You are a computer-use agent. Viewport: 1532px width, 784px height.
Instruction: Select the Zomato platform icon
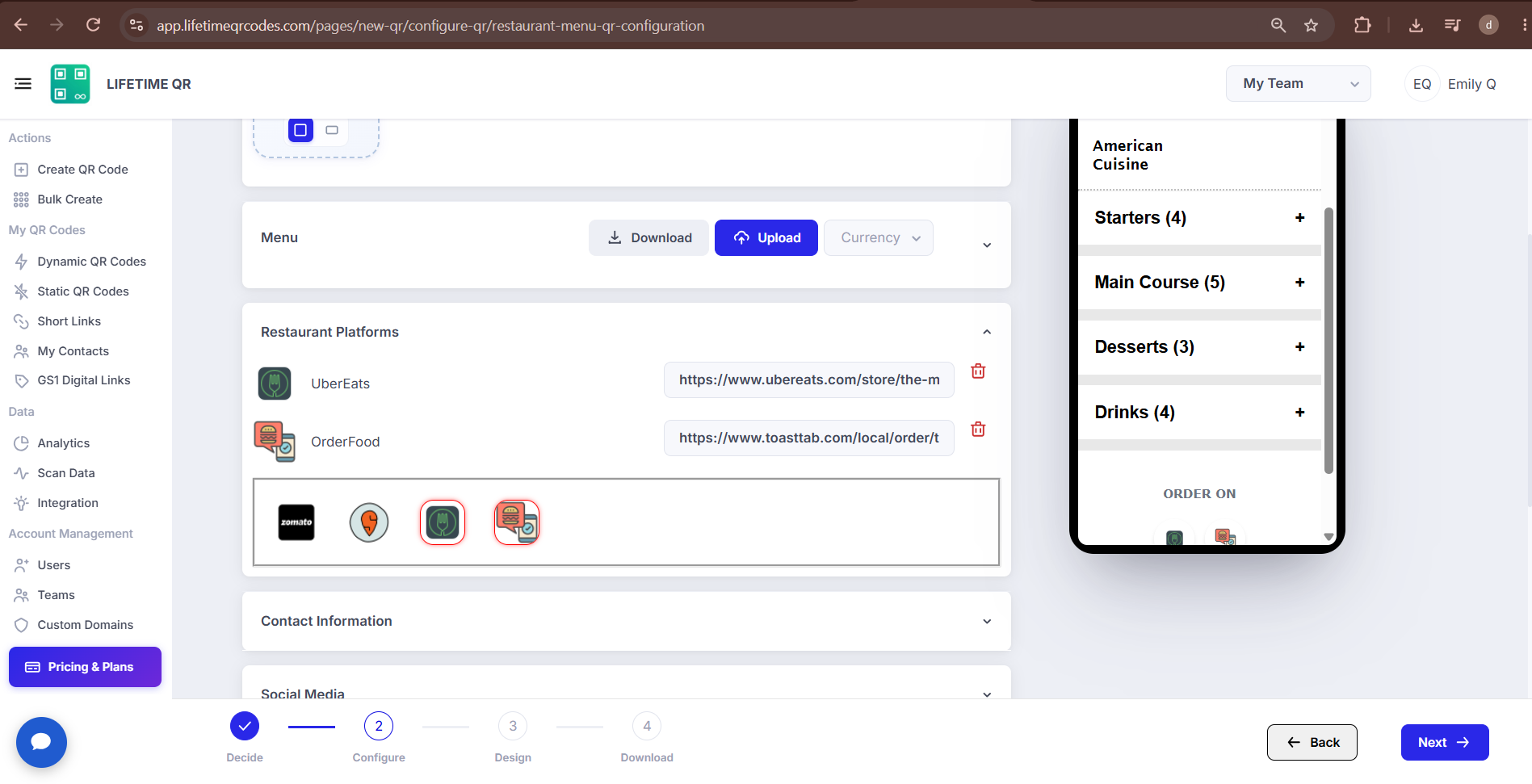pyautogui.click(x=296, y=522)
